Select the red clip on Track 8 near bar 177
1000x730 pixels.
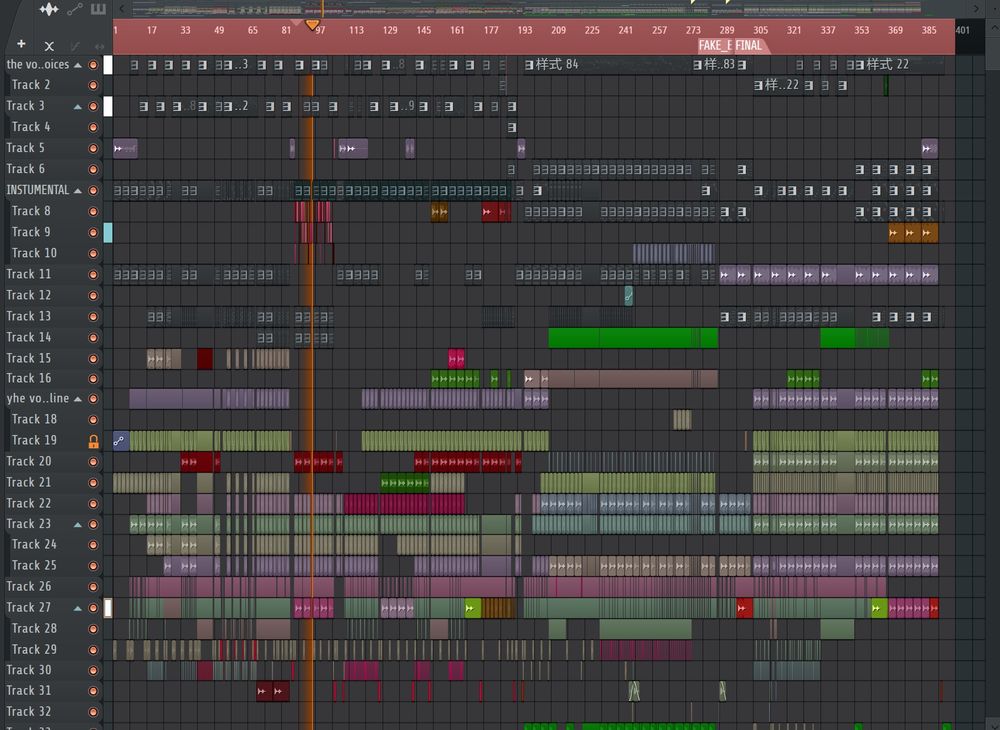point(496,212)
